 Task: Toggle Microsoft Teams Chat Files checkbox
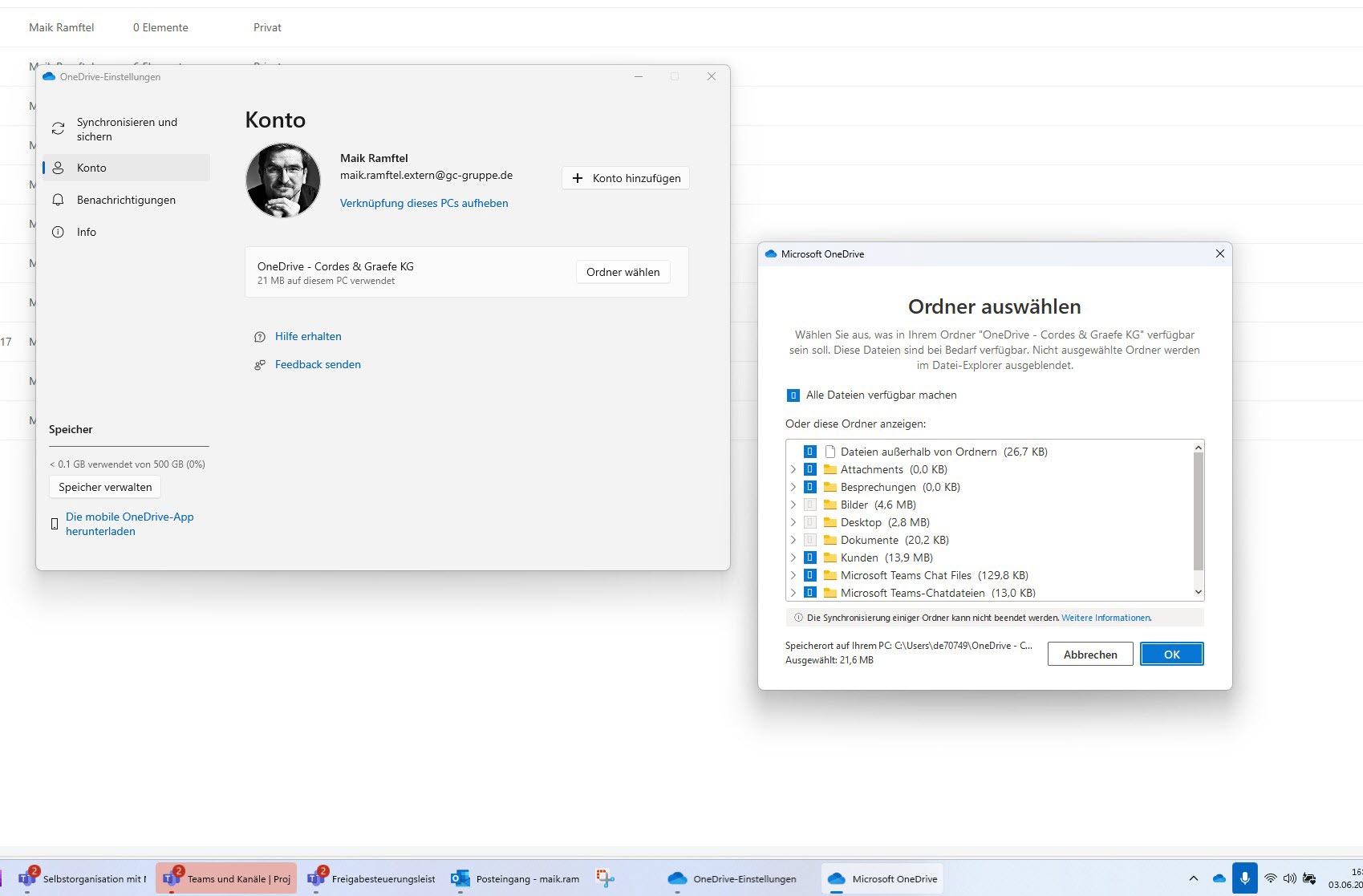point(810,575)
